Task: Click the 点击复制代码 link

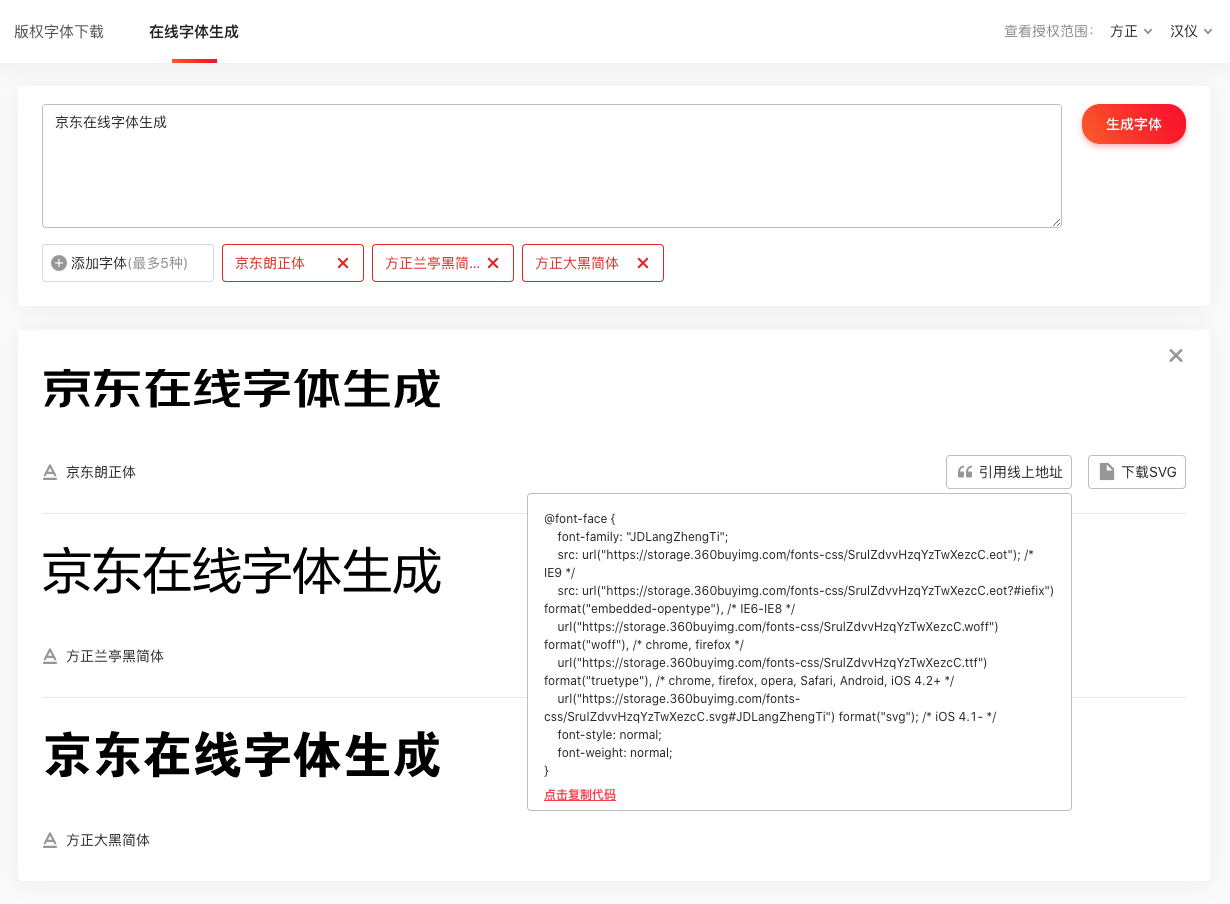Action: coord(580,795)
